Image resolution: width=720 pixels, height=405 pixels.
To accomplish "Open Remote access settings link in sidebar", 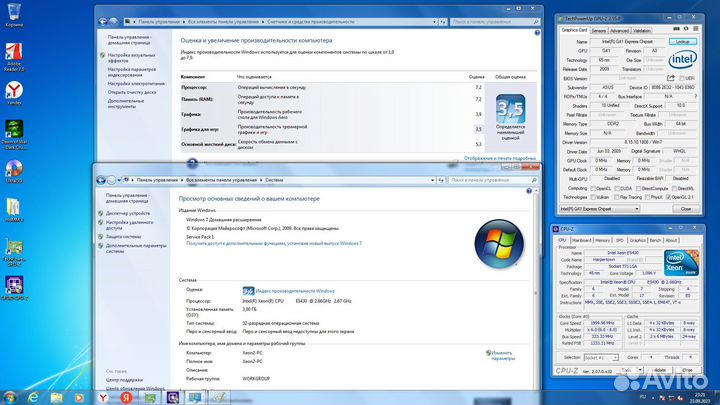I will pyautogui.click(x=129, y=225).
